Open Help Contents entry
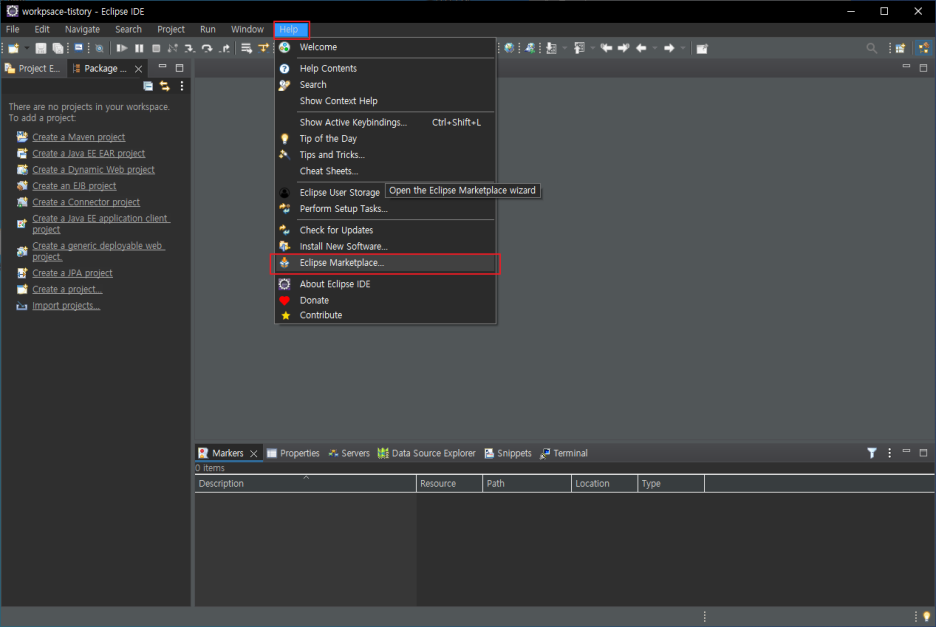Viewport: 936px width, 627px height. (x=385, y=69)
